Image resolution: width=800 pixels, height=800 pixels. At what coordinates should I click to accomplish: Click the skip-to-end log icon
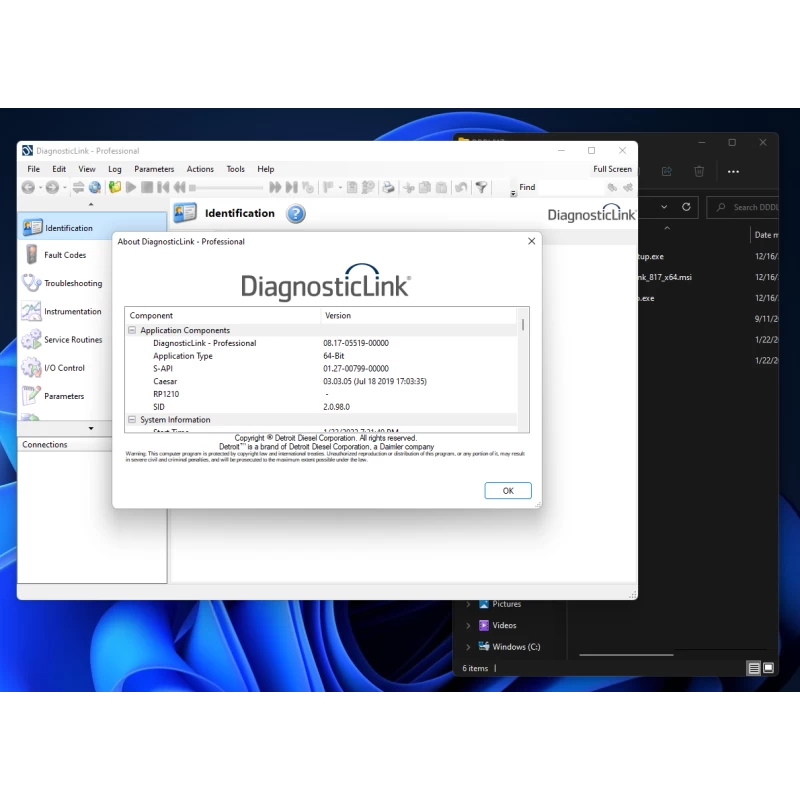pos(291,187)
